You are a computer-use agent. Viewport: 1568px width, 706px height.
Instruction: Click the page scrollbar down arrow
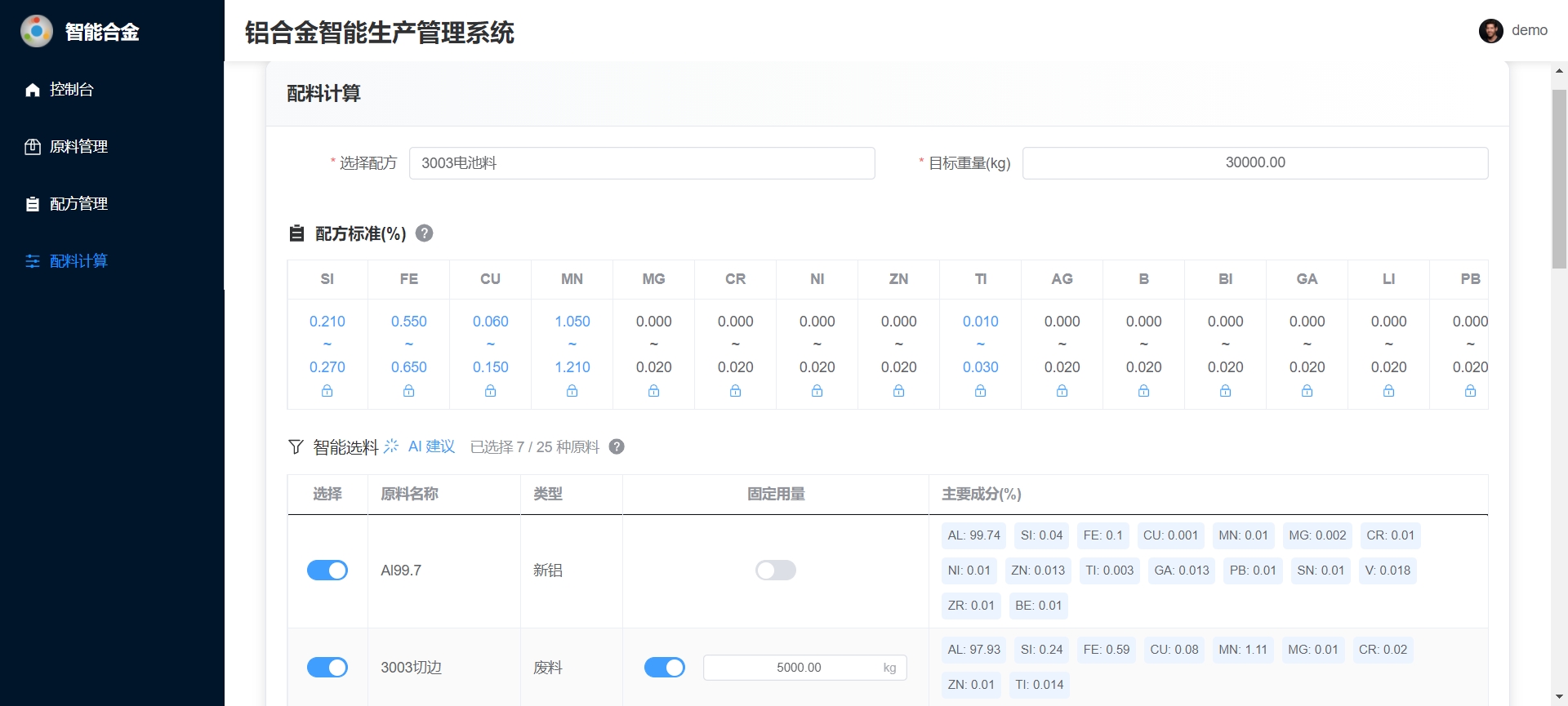tap(1559, 698)
